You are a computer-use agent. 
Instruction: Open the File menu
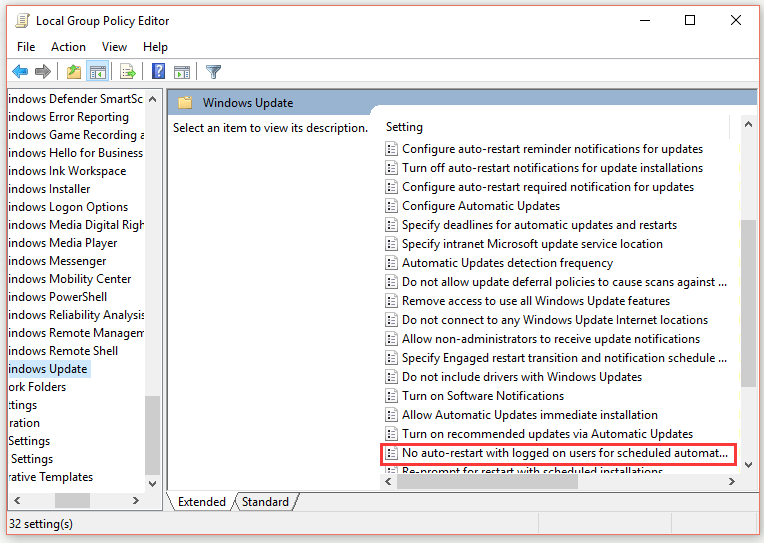26,47
